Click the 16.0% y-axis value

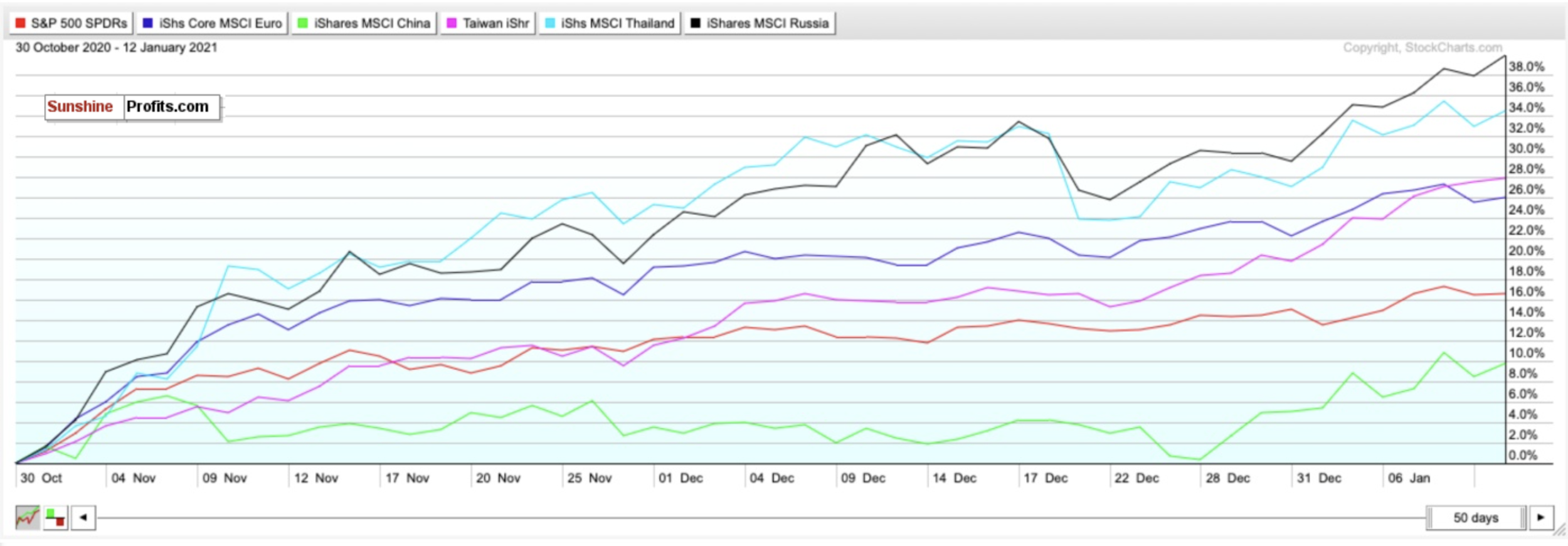click(1527, 291)
